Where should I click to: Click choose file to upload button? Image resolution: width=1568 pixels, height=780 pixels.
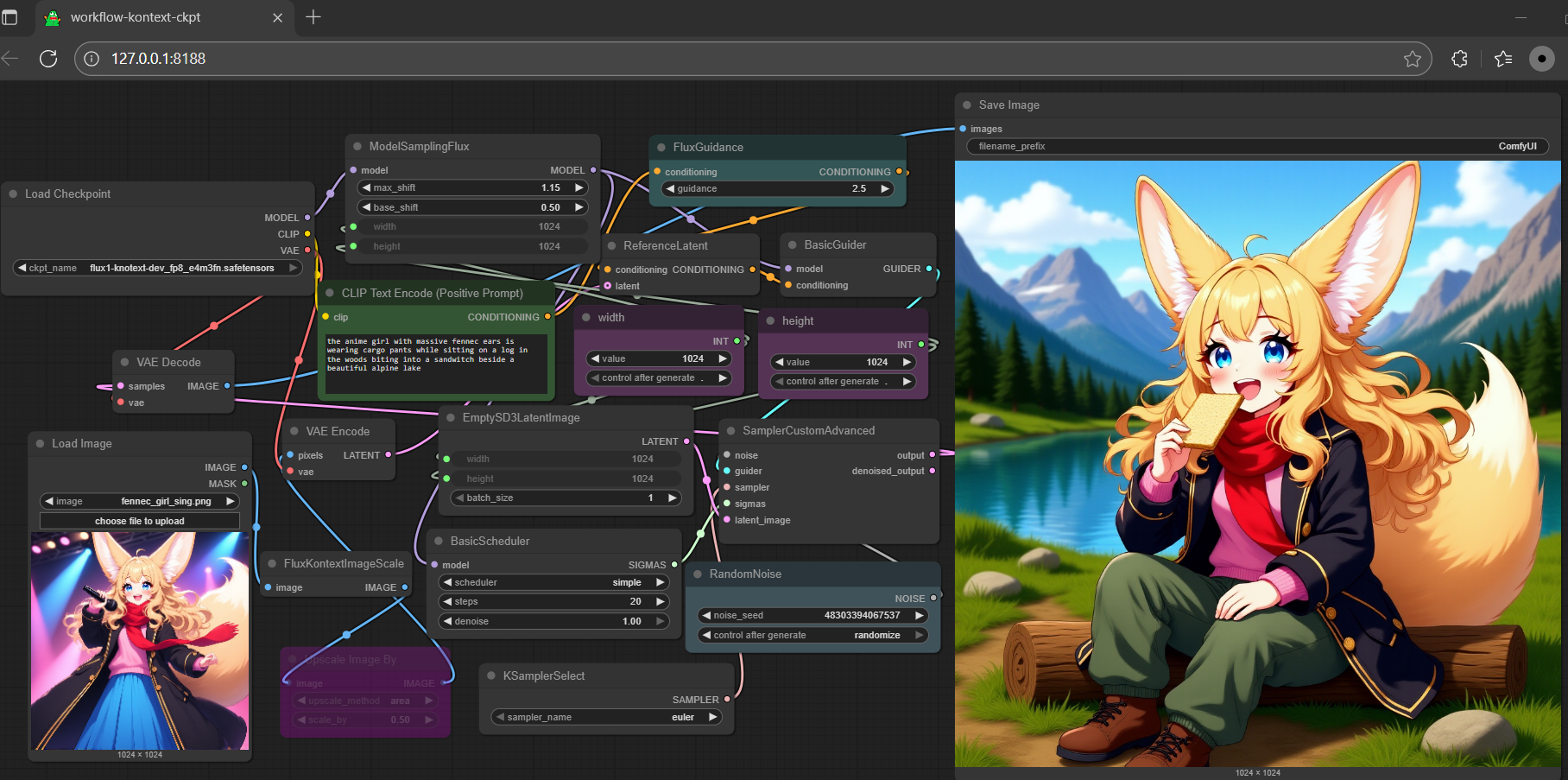(x=140, y=521)
